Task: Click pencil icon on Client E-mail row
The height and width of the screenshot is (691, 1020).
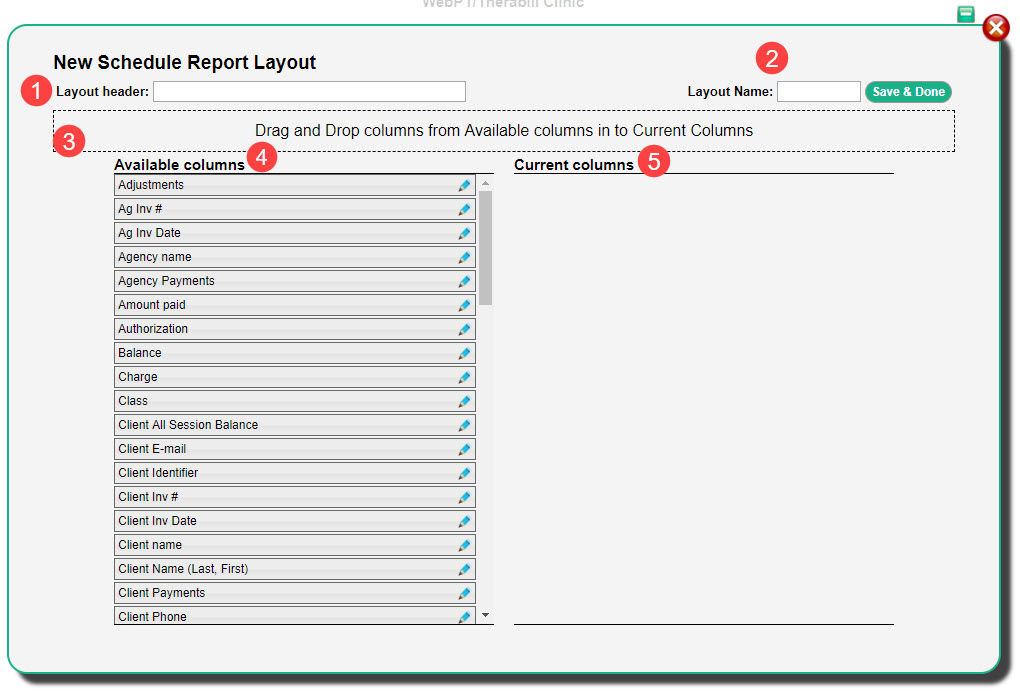Action: coord(464,450)
